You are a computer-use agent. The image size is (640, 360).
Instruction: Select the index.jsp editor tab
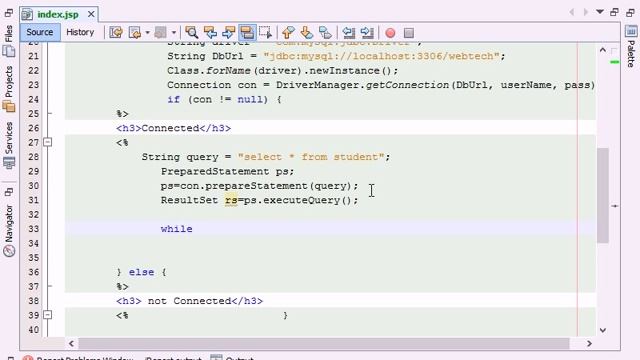(x=58, y=14)
